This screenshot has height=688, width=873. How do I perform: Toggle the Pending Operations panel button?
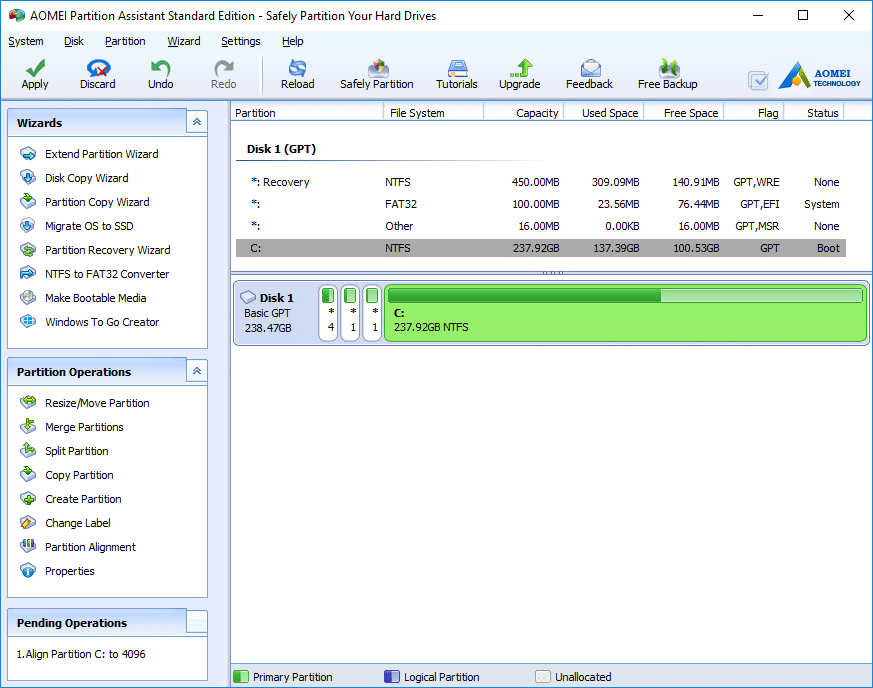point(197,622)
